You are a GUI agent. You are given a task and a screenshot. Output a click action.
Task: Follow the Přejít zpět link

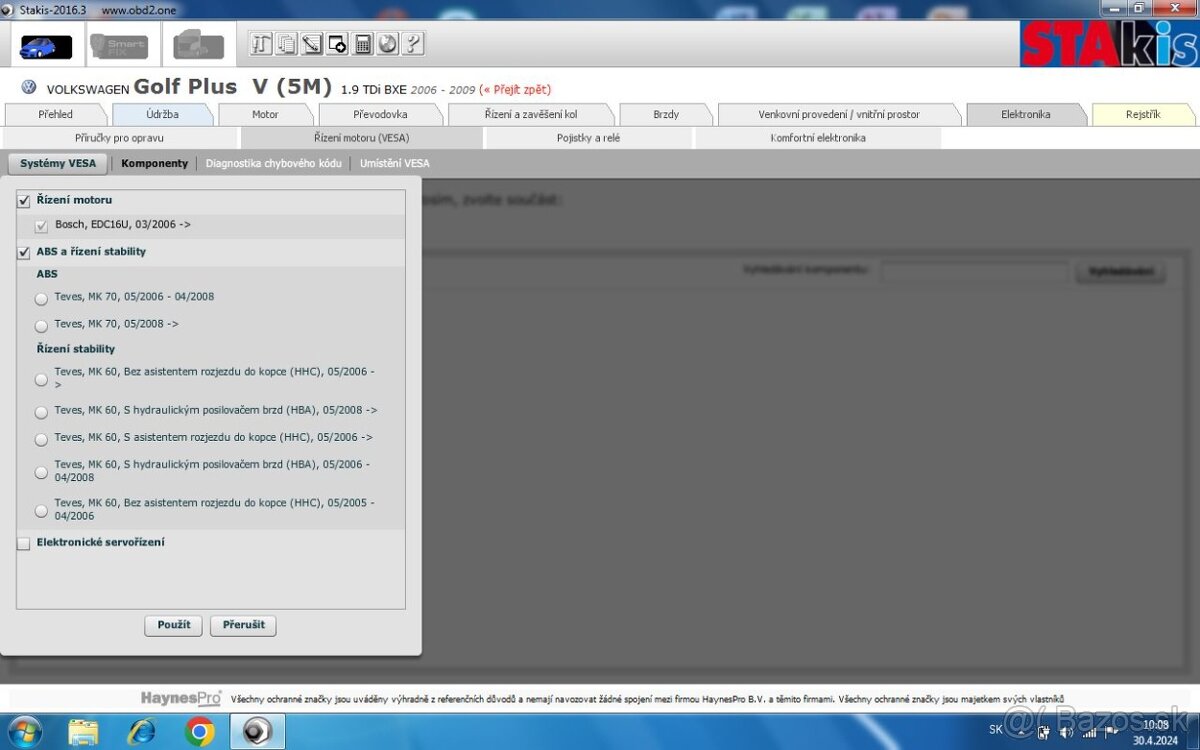click(515, 90)
